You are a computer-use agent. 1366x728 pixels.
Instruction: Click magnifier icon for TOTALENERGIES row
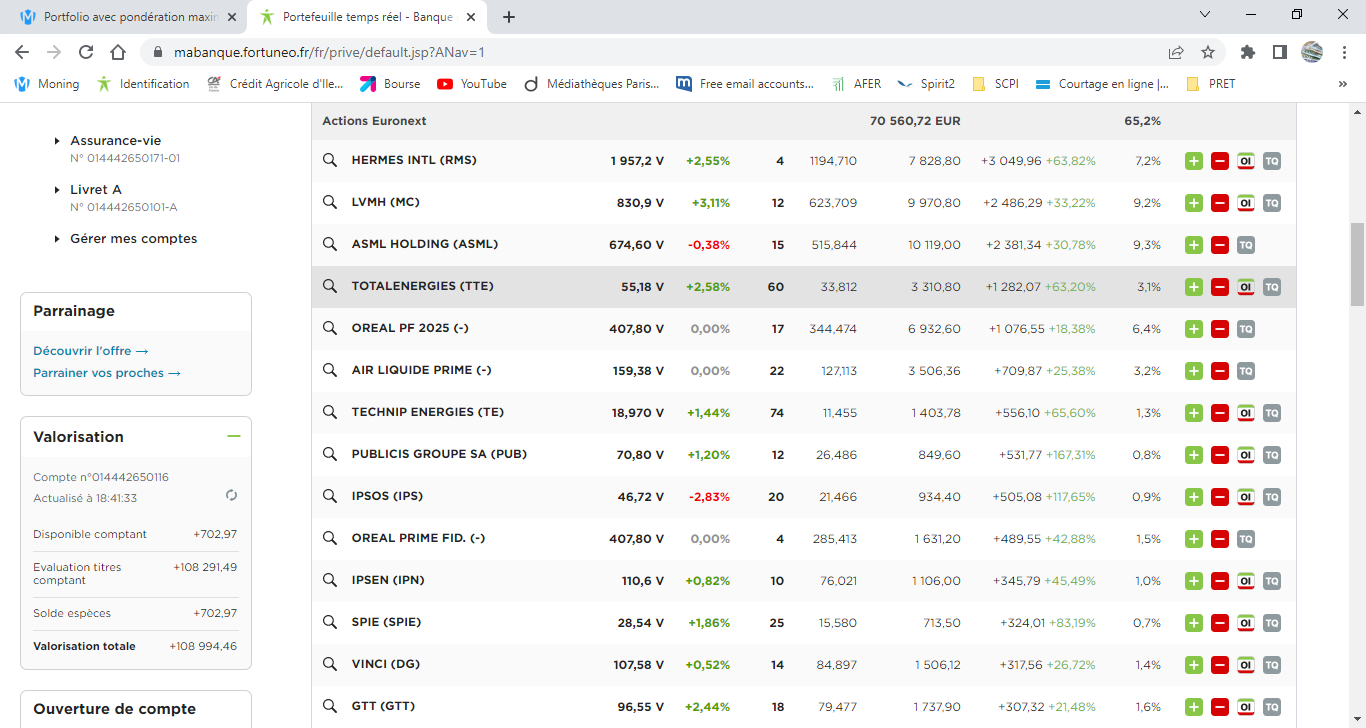tap(330, 286)
